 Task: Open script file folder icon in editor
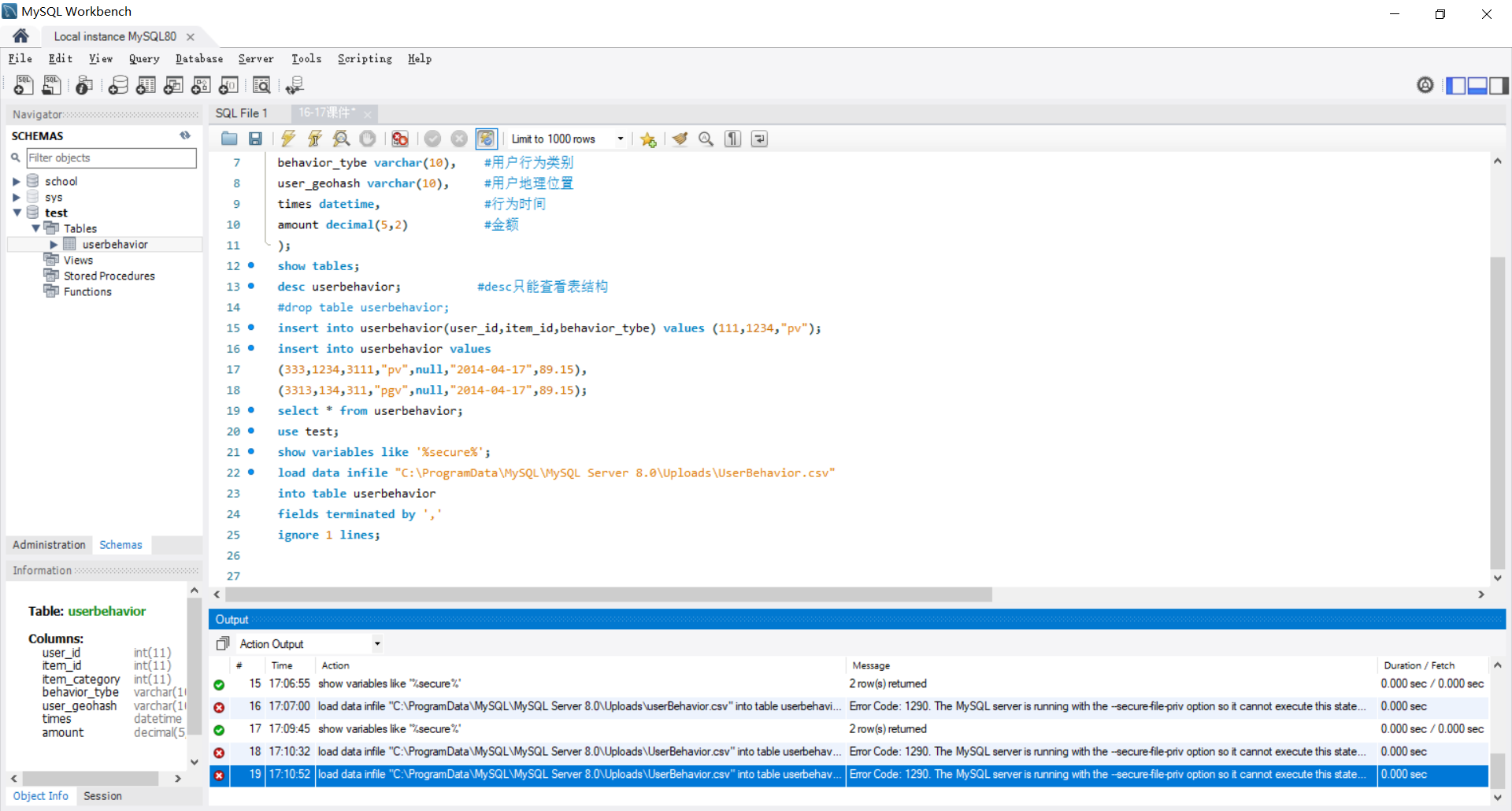point(229,139)
